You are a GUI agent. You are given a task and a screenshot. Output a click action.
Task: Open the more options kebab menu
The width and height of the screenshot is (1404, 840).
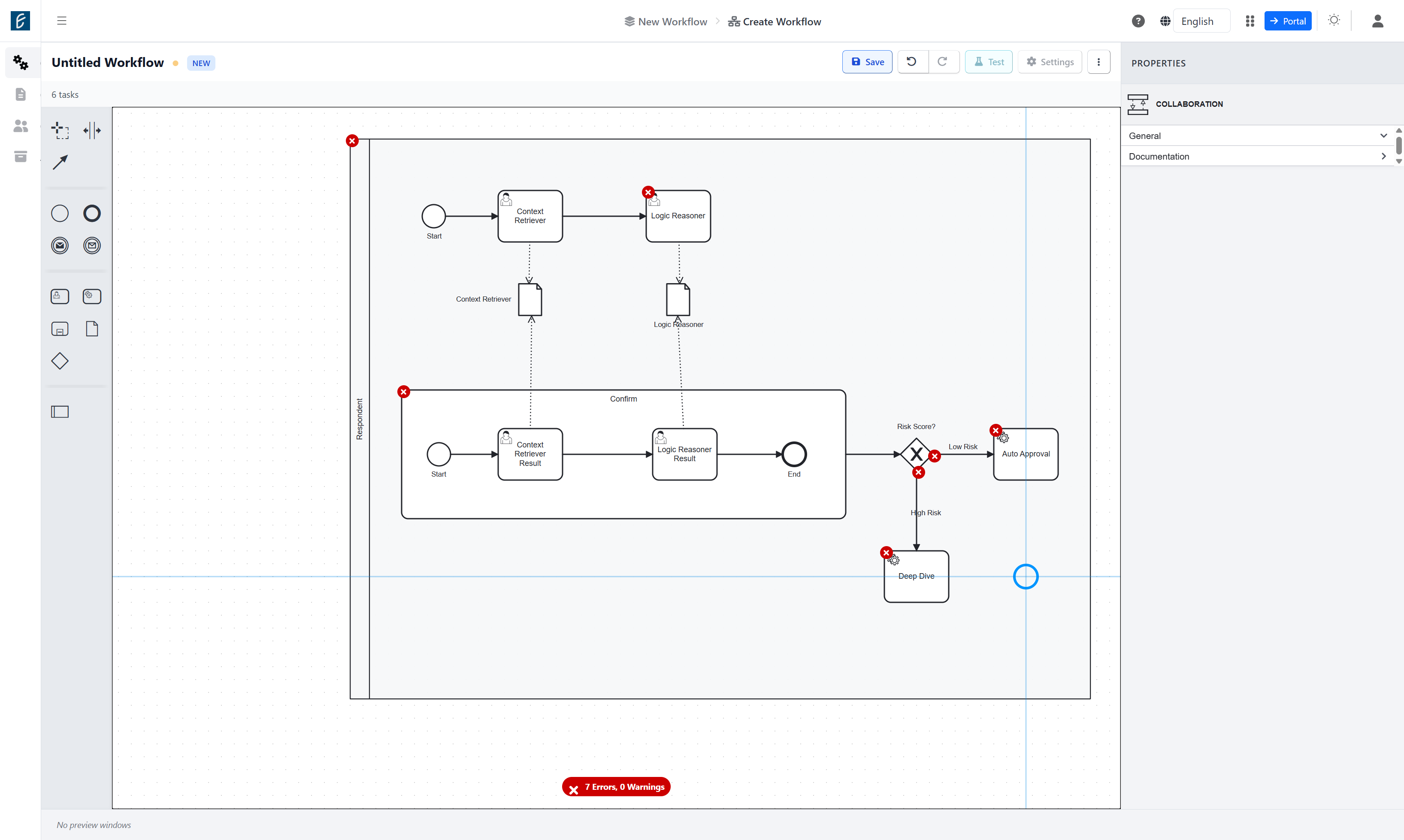[x=1098, y=62]
